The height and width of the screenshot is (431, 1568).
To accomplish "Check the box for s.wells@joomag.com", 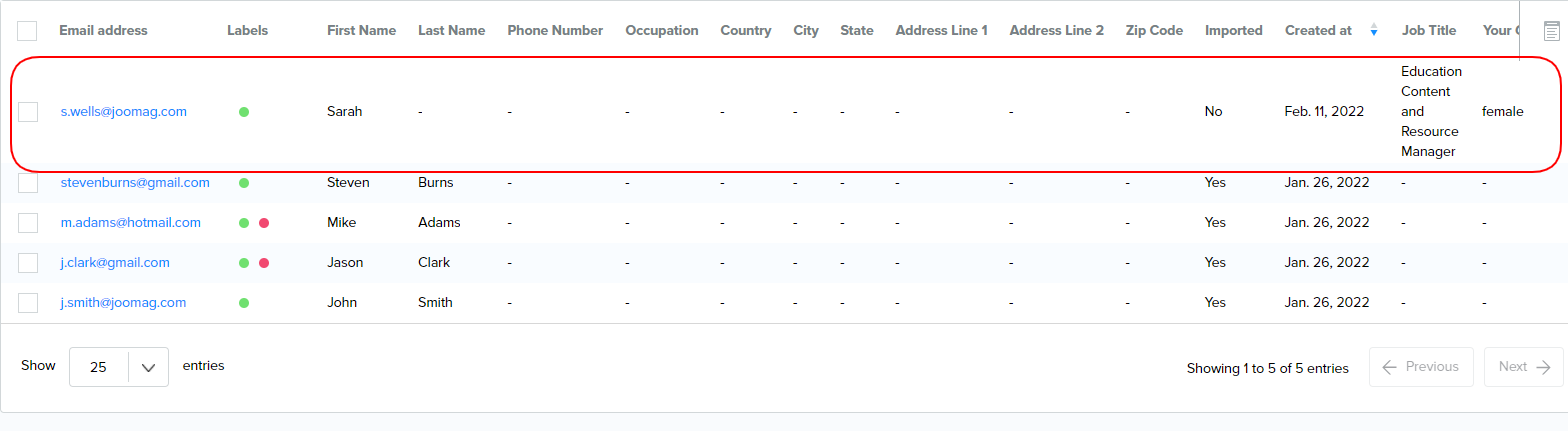I will click(x=28, y=112).
